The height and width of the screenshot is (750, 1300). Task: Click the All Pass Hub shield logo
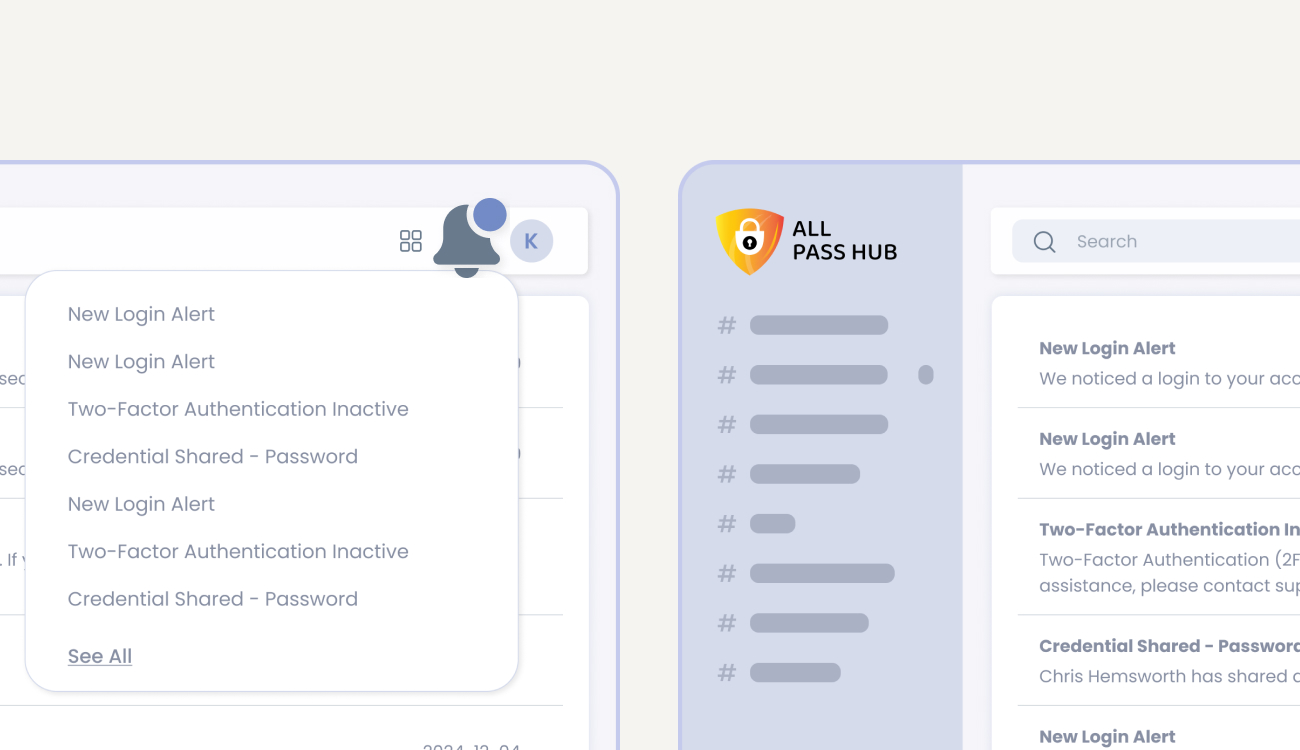click(750, 241)
